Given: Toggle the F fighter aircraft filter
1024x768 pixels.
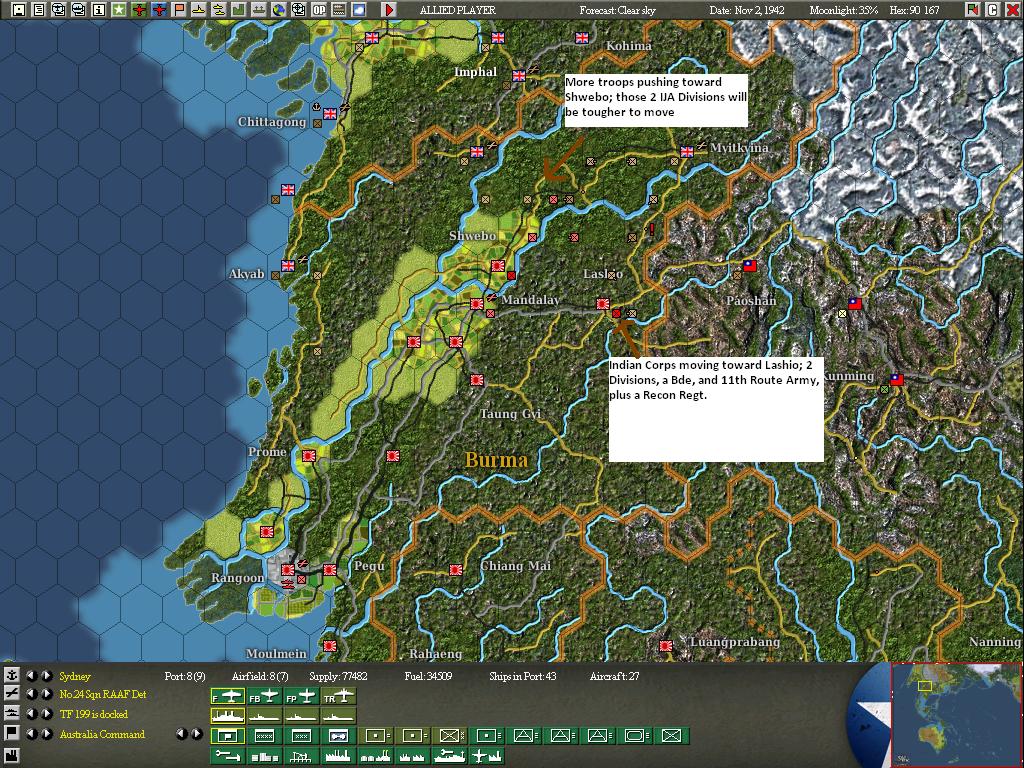Looking at the screenshot, I should pyautogui.click(x=228, y=696).
